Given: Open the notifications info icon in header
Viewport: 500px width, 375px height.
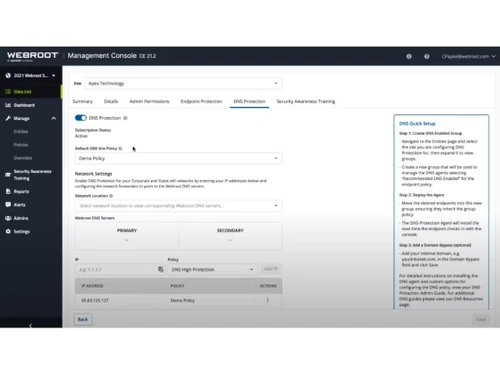Looking at the screenshot, I should 409,56.
